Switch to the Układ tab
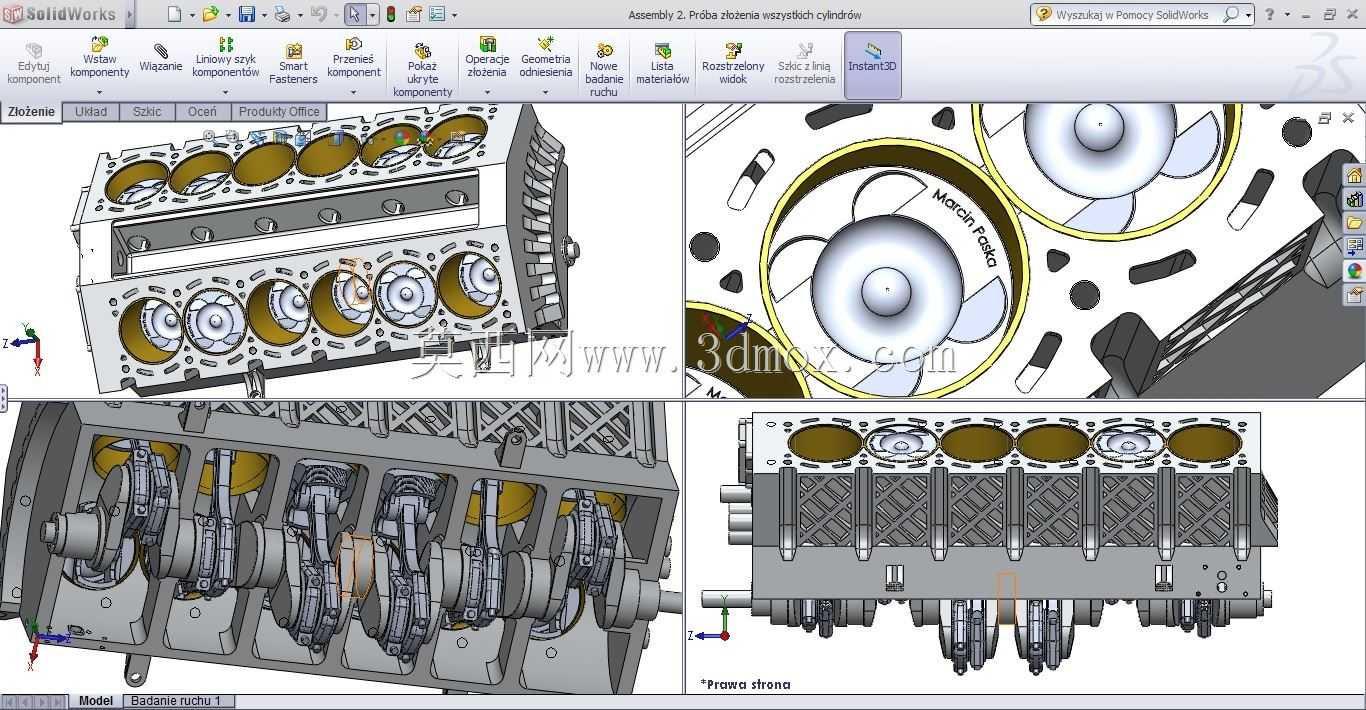 pos(91,112)
